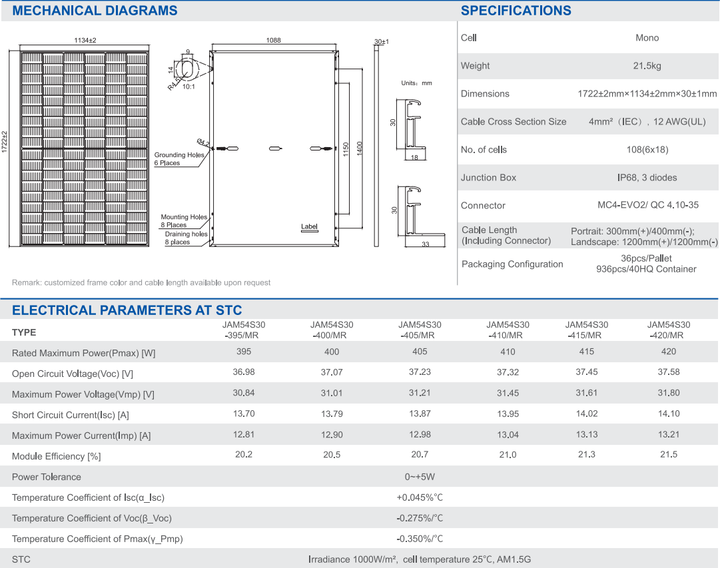Click the Cable Length (Including Connector) label
Screen dimensions: 720x568
pos(506,235)
